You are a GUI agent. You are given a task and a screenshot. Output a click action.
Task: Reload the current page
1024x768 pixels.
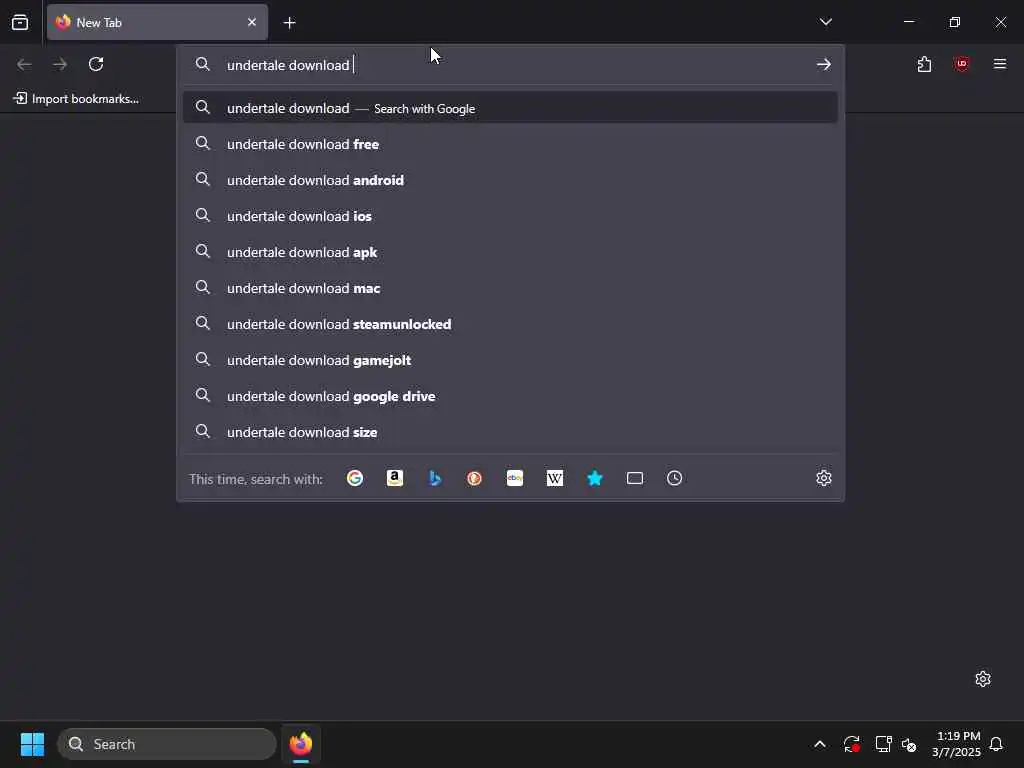[96, 64]
